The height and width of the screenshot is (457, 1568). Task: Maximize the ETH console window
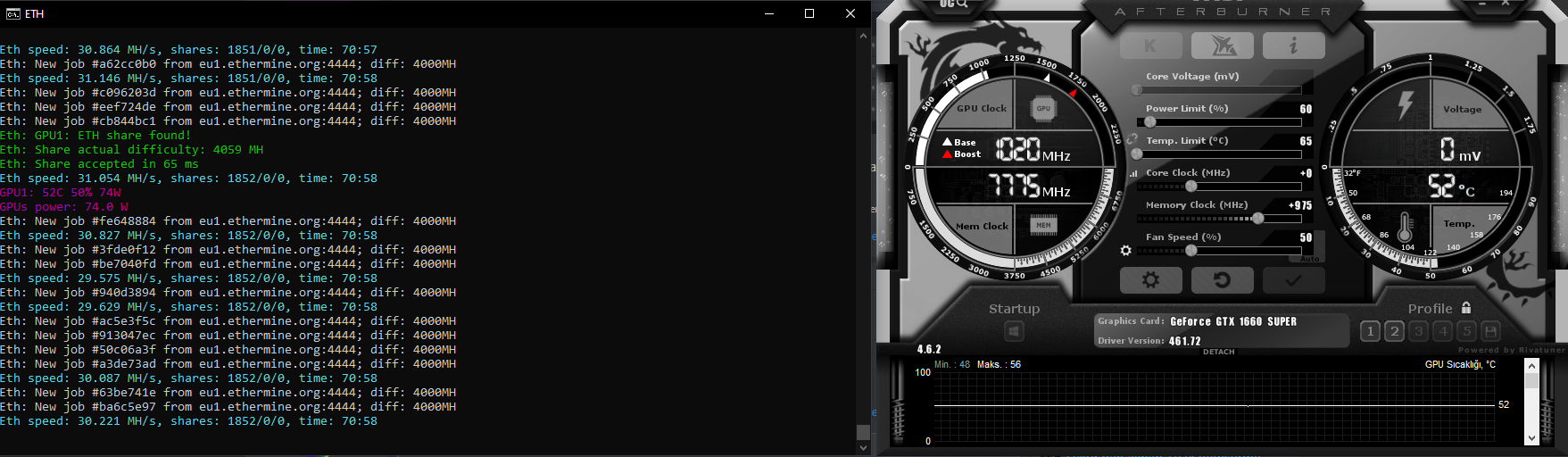809,13
